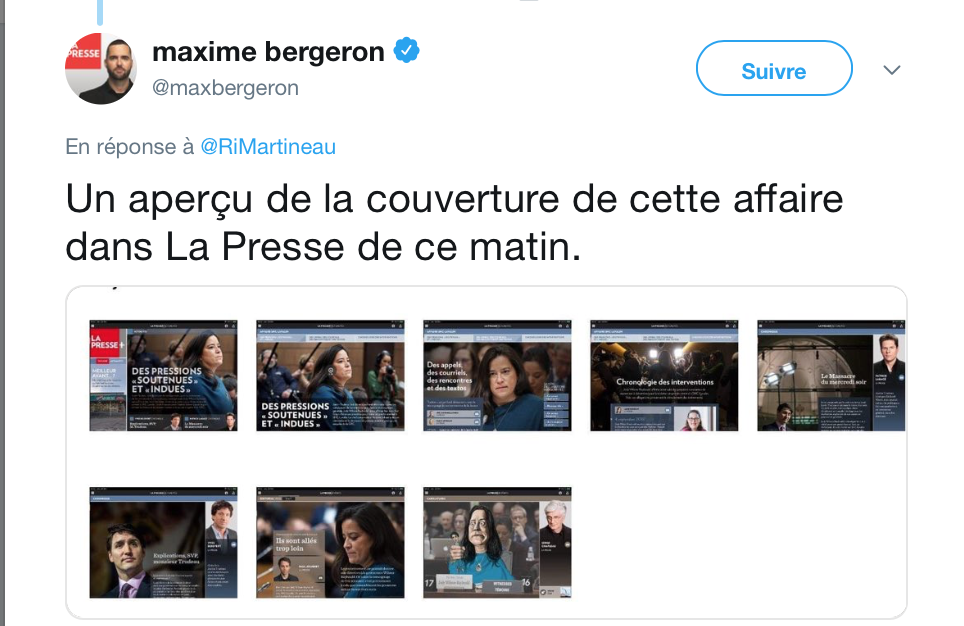This screenshot has height=626, width=964.
Task: Open the 'Ils sont allés trop loin' thumbnail
Action: (330, 542)
